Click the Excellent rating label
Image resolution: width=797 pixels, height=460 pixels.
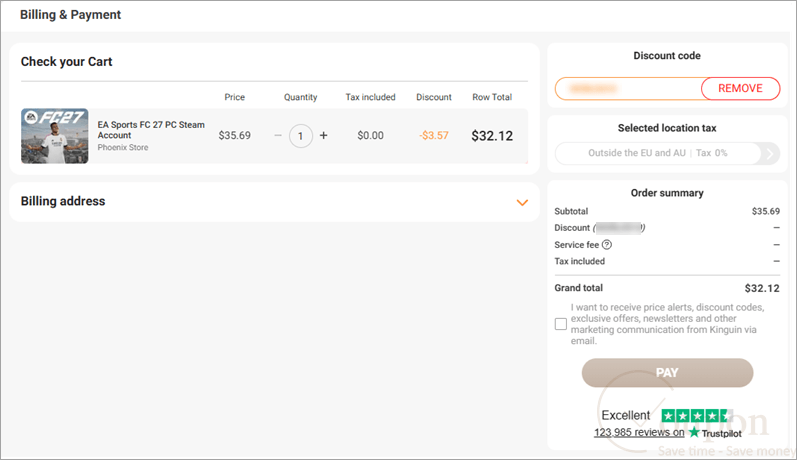[626, 415]
